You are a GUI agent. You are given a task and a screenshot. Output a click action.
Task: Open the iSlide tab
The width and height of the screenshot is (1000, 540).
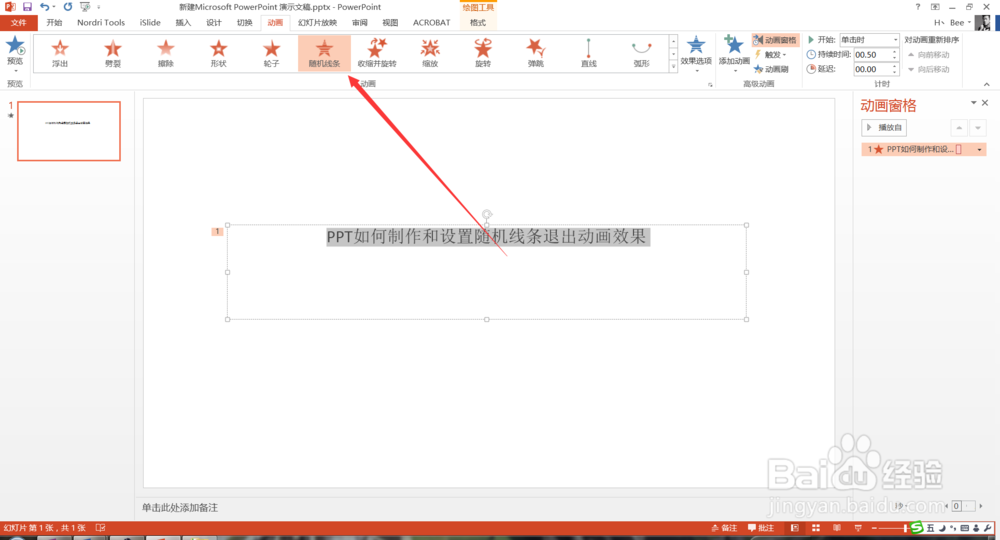150,23
